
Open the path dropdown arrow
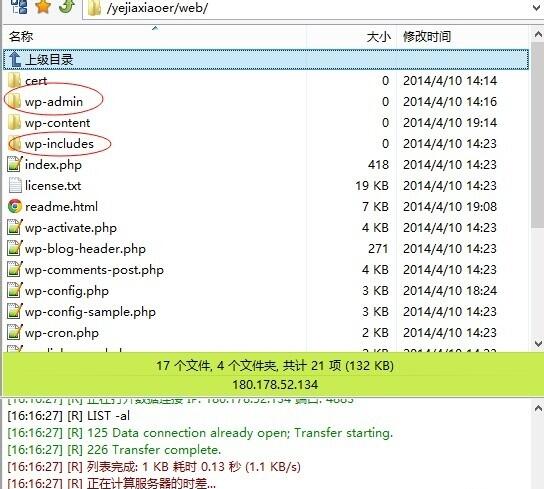click(537, 7)
